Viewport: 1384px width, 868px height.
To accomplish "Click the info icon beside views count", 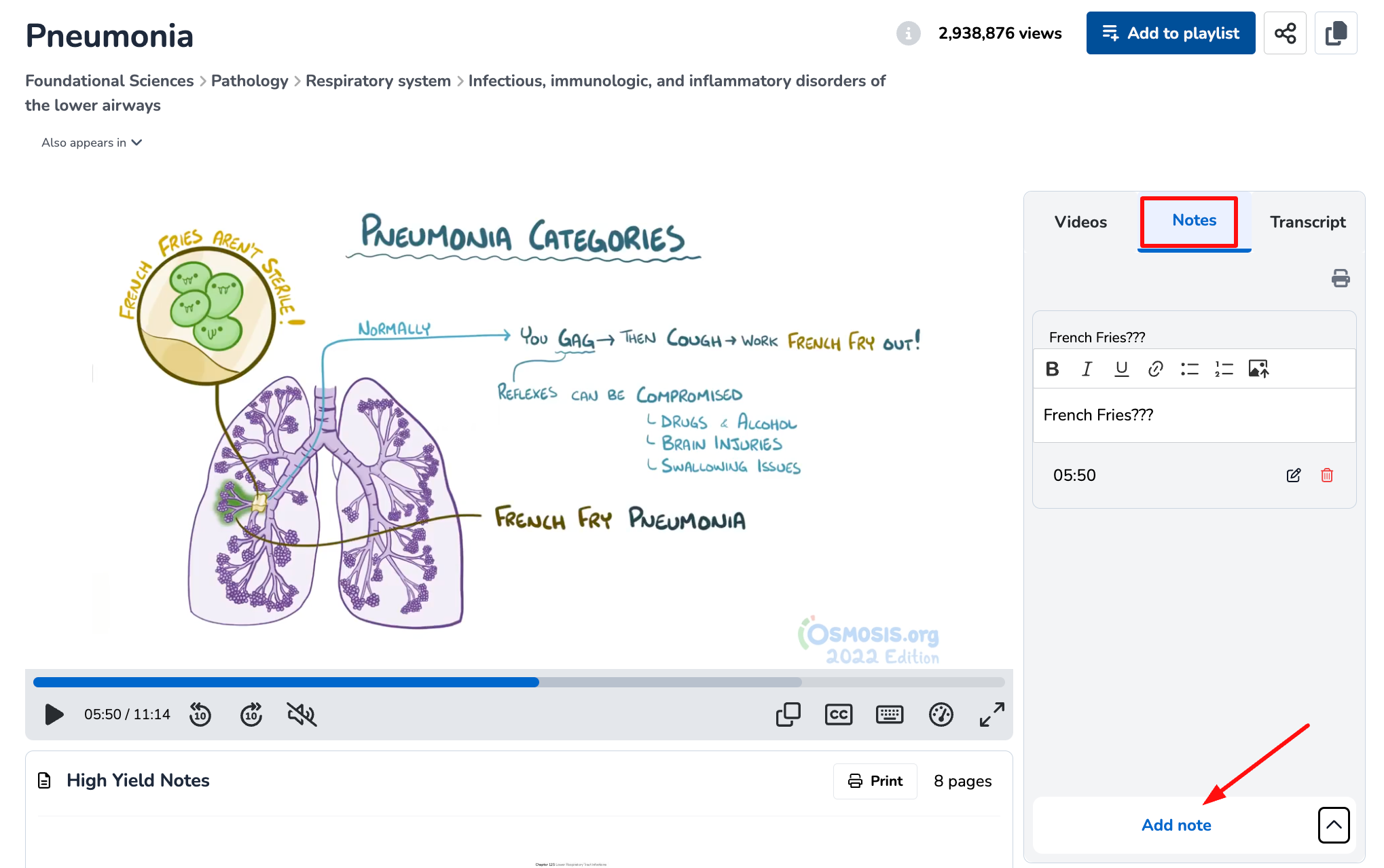I will coord(908,33).
